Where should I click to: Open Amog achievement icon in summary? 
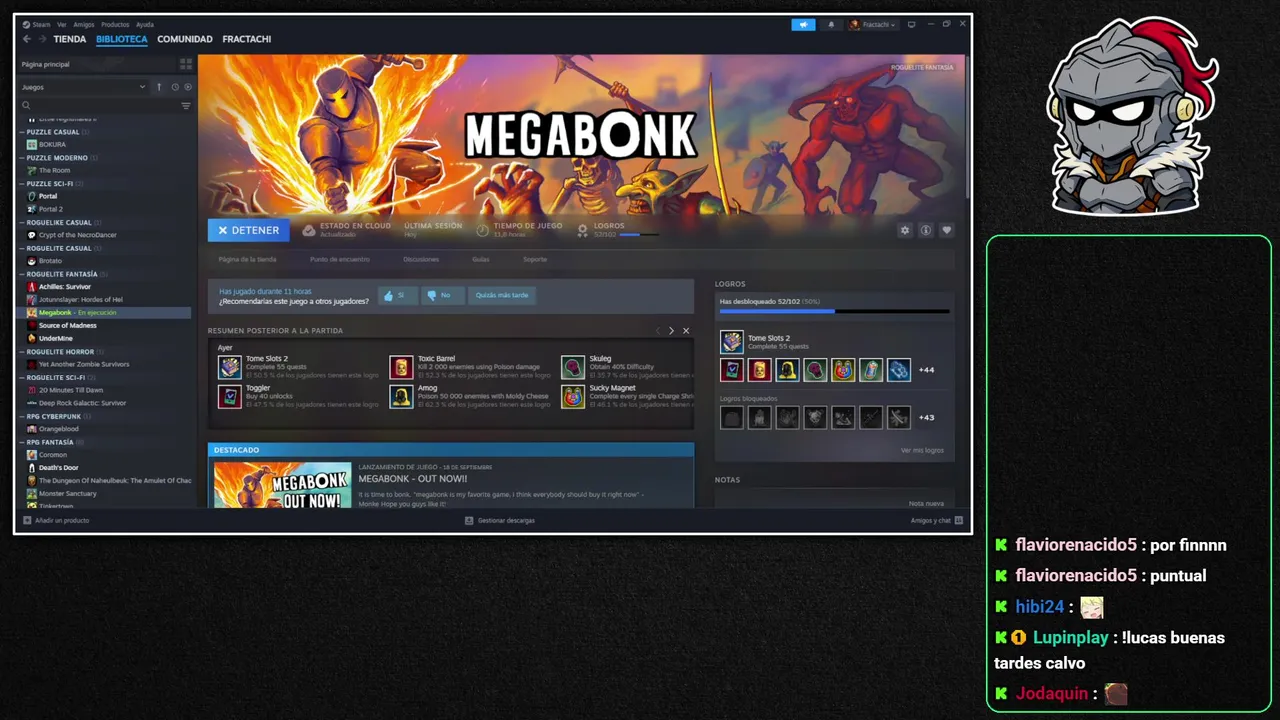click(401, 397)
